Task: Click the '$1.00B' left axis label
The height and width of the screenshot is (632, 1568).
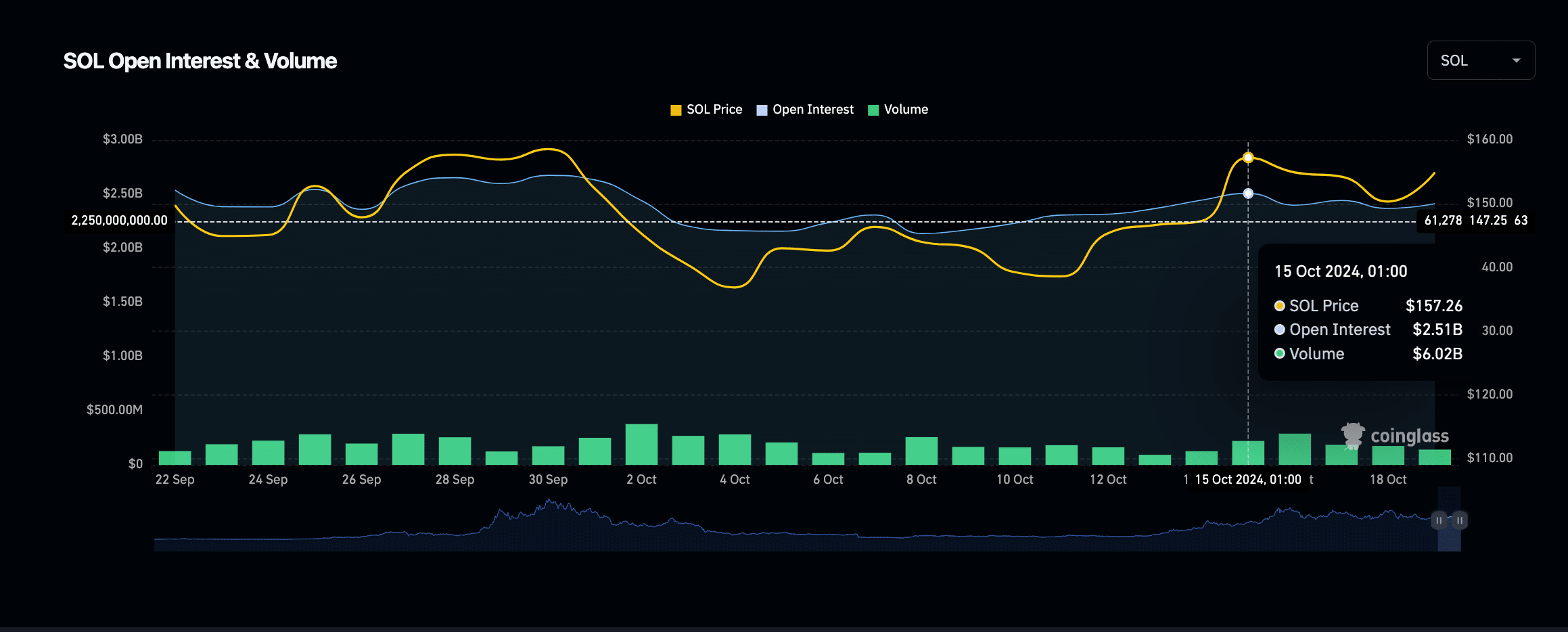Action: click(122, 356)
